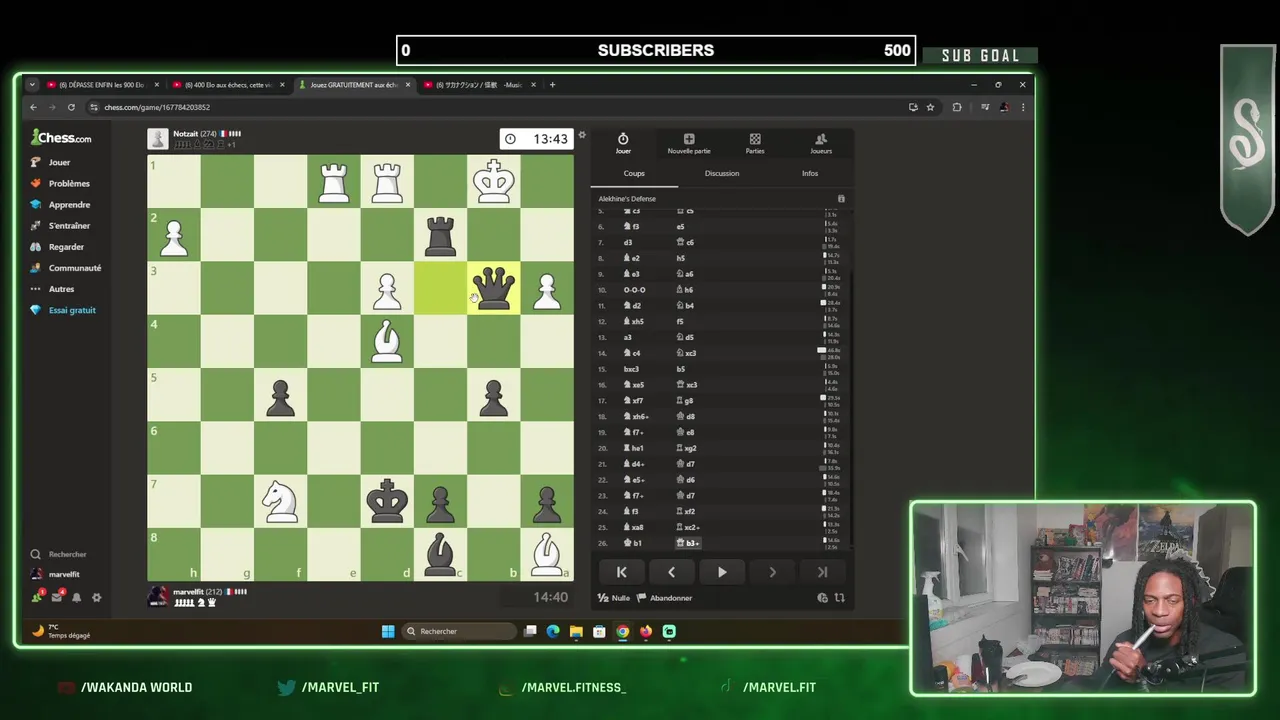1280x720 pixels.
Task: Select the white knight on the f file
Action: point(280,501)
